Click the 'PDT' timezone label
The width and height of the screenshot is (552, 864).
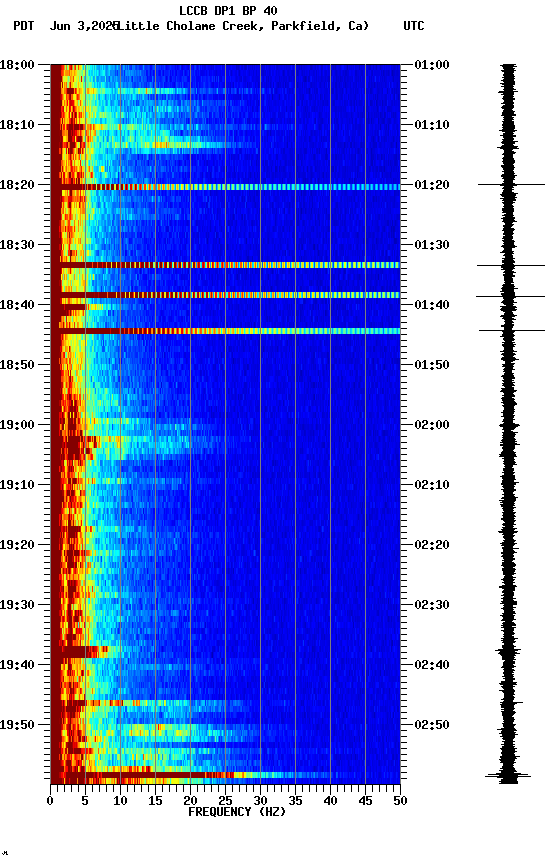coord(24,26)
